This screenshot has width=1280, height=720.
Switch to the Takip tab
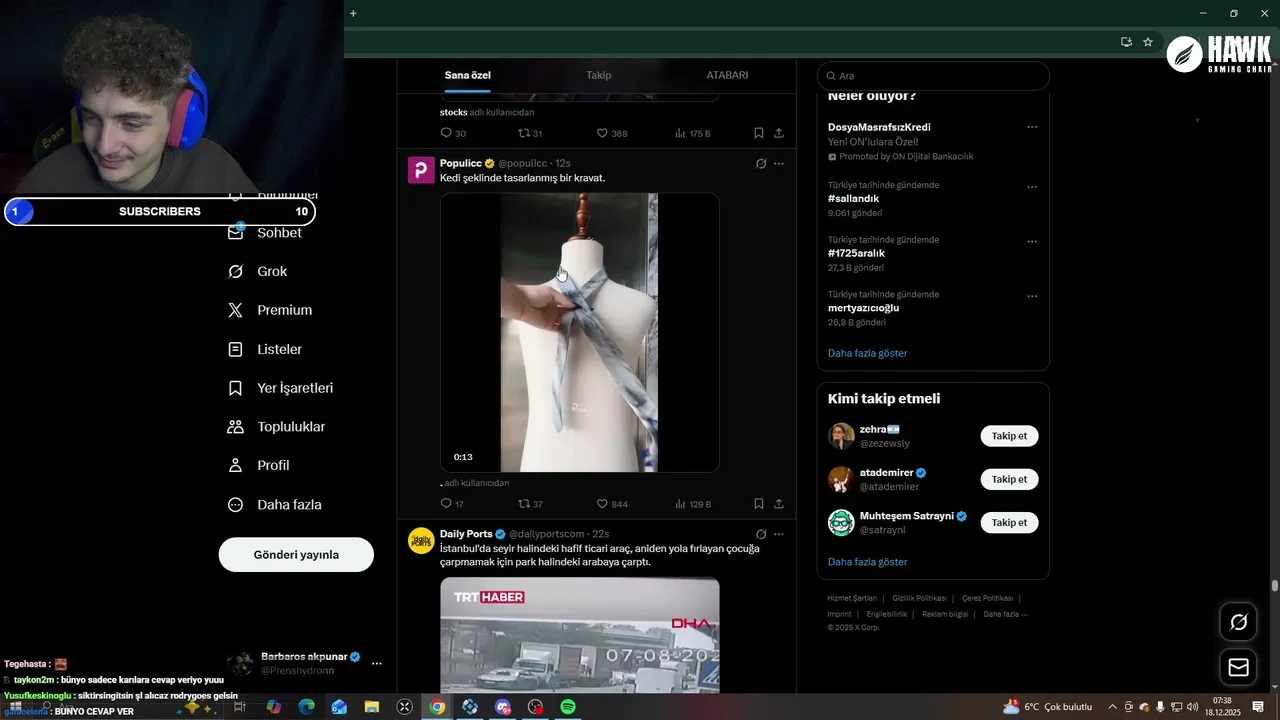coord(599,75)
